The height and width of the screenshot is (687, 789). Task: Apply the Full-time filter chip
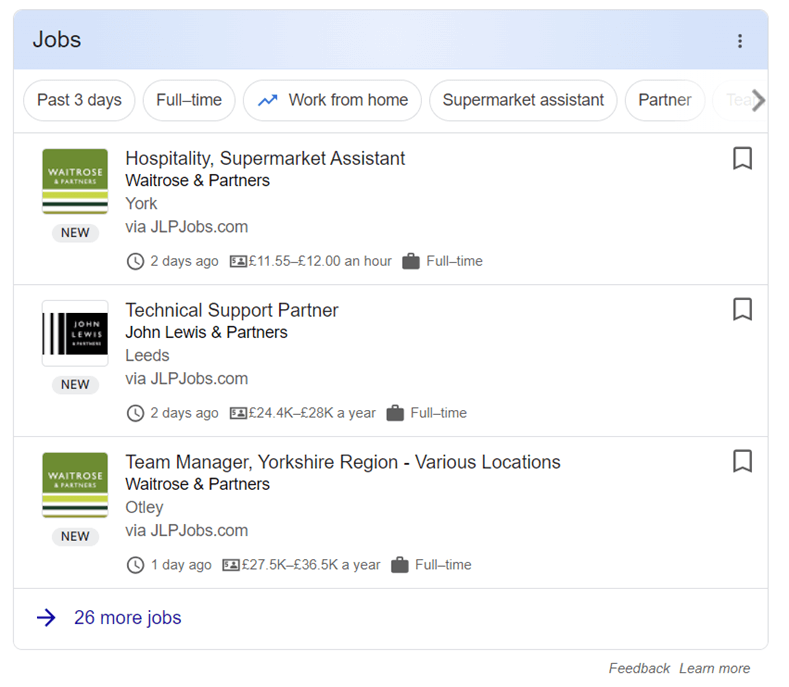coord(189,100)
